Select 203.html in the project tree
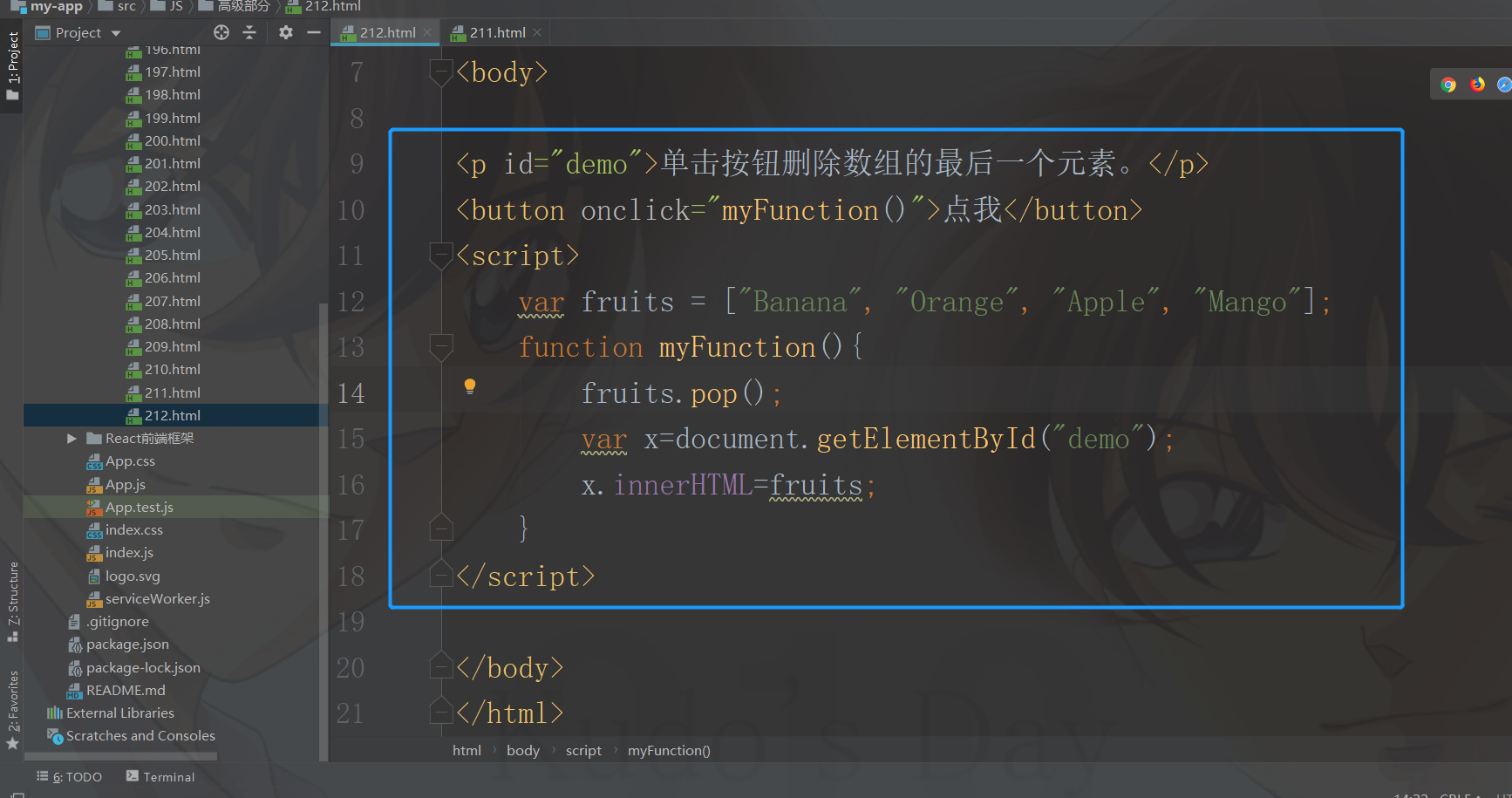1512x798 pixels. click(172, 209)
